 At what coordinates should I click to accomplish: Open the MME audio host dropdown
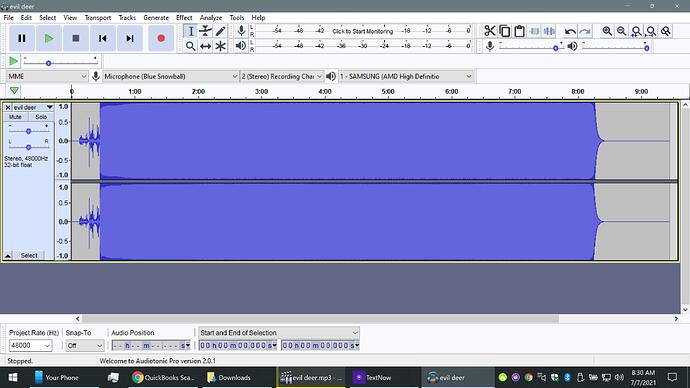pos(47,77)
